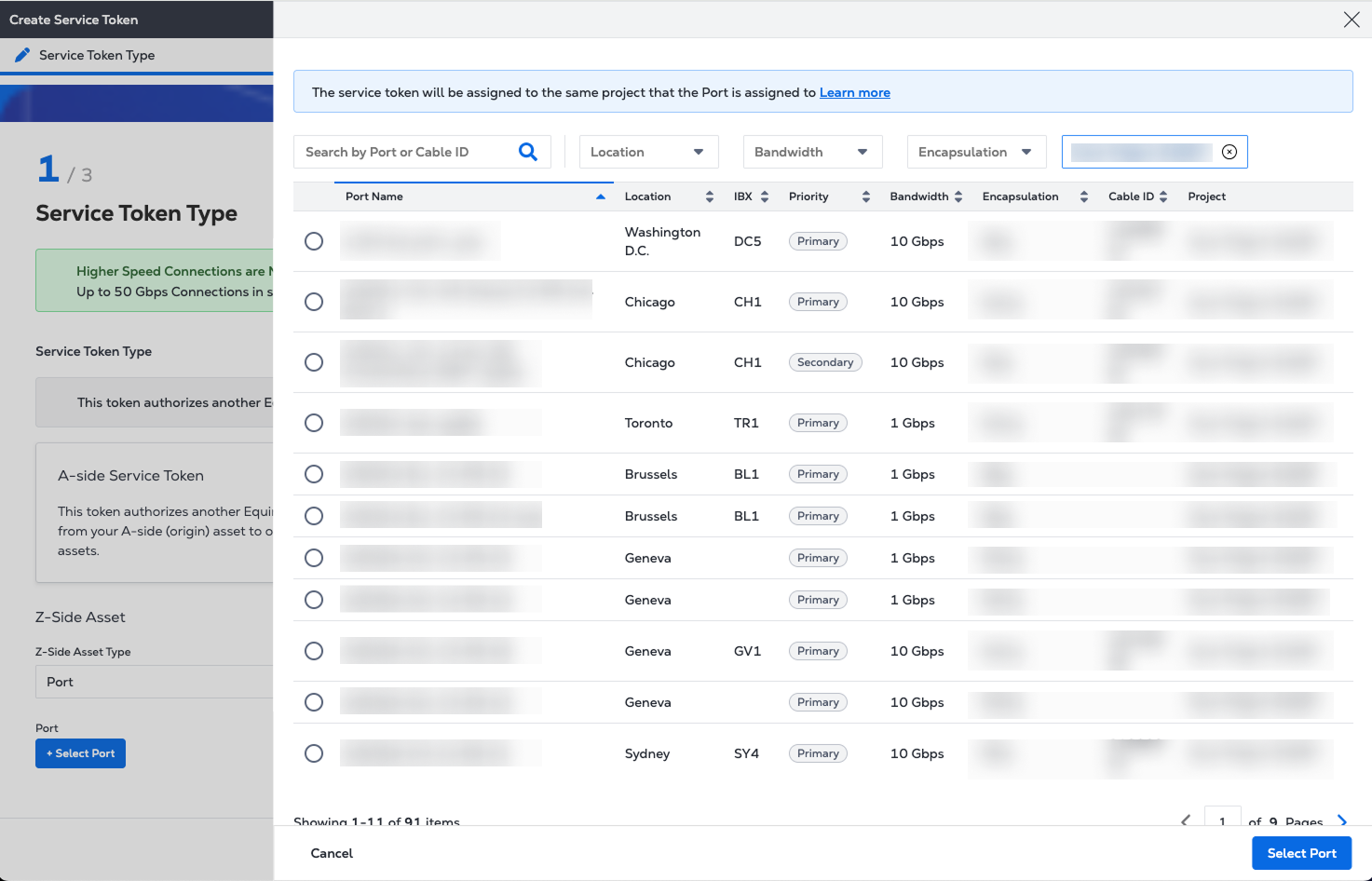Screen dimensions: 1372x881
Task: Open the Service Token Type step tab
Action: coord(97,55)
